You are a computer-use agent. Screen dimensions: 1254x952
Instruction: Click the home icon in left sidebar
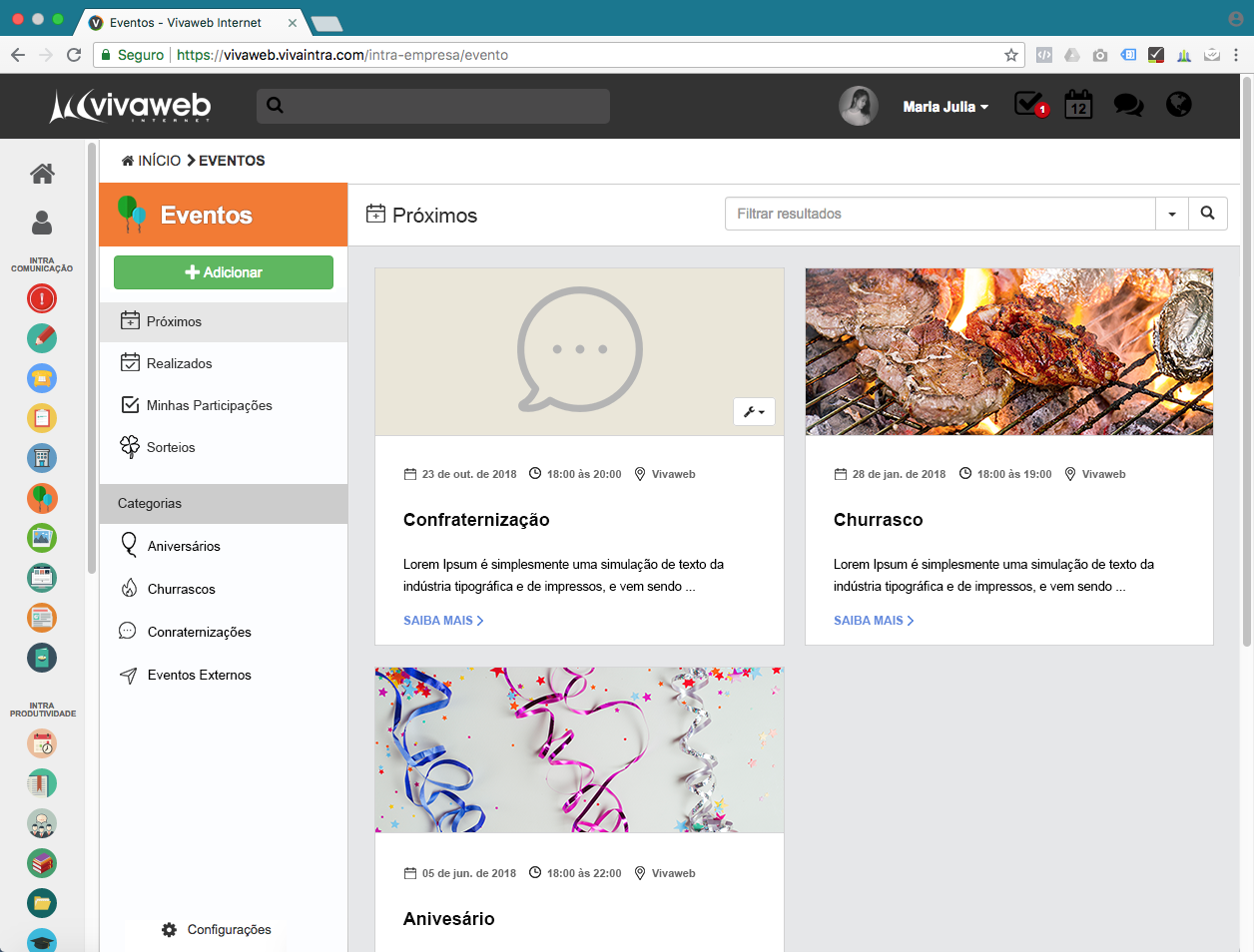click(42, 174)
